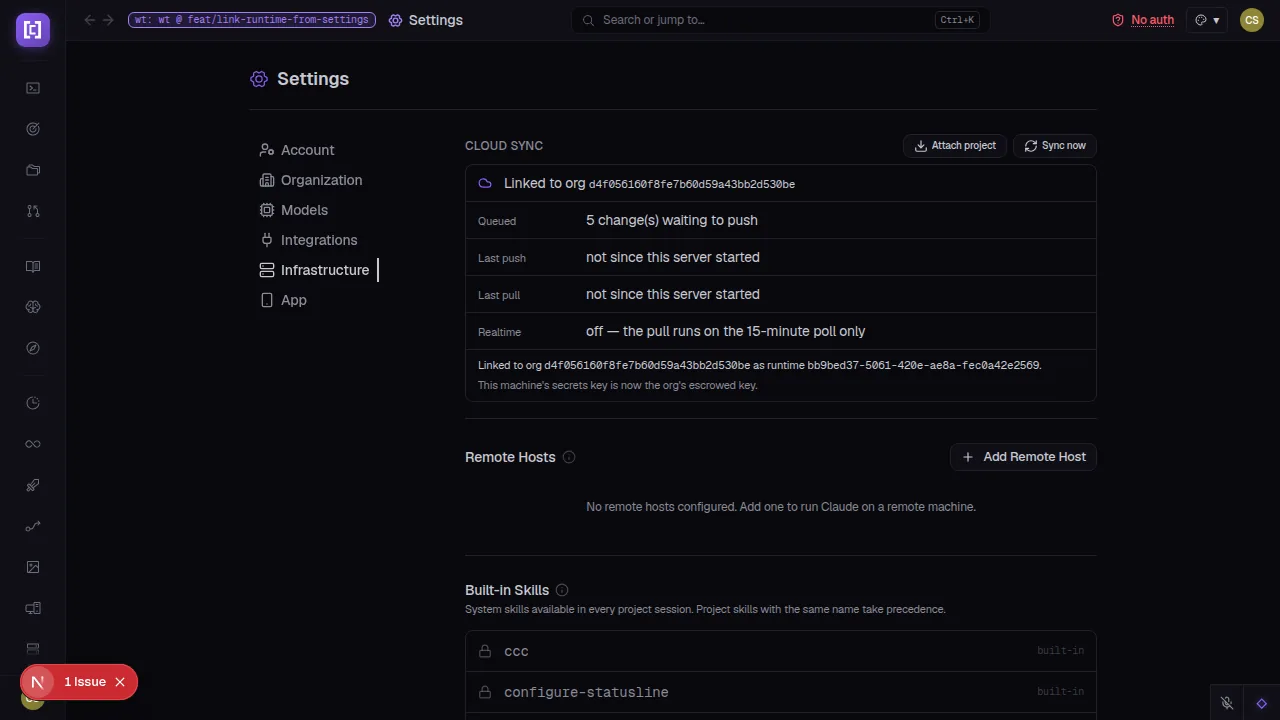Open the monitor devices icon in sidebar
The height and width of the screenshot is (720, 1280).
(33, 608)
